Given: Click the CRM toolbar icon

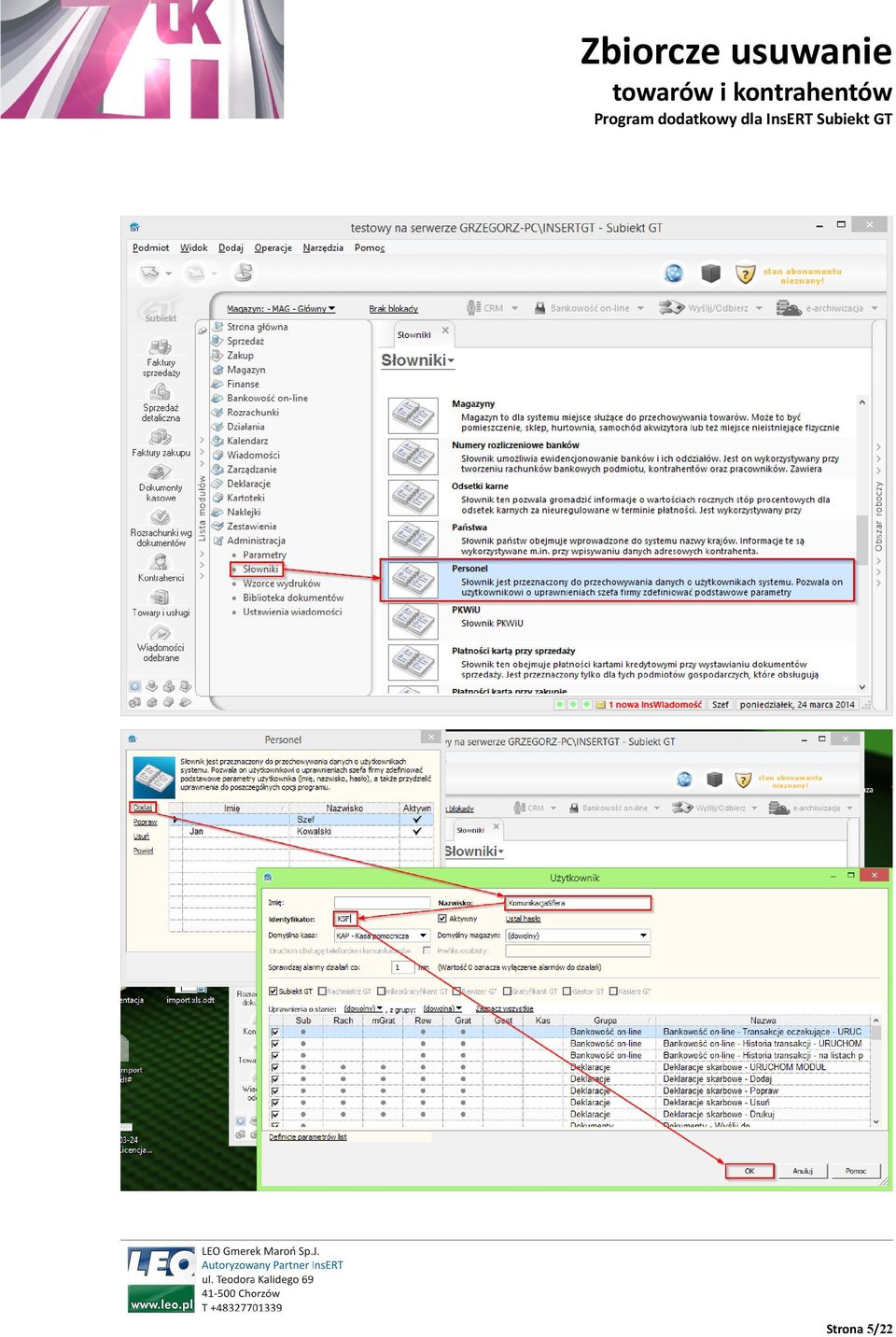Looking at the screenshot, I should click(x=474, y=308).
